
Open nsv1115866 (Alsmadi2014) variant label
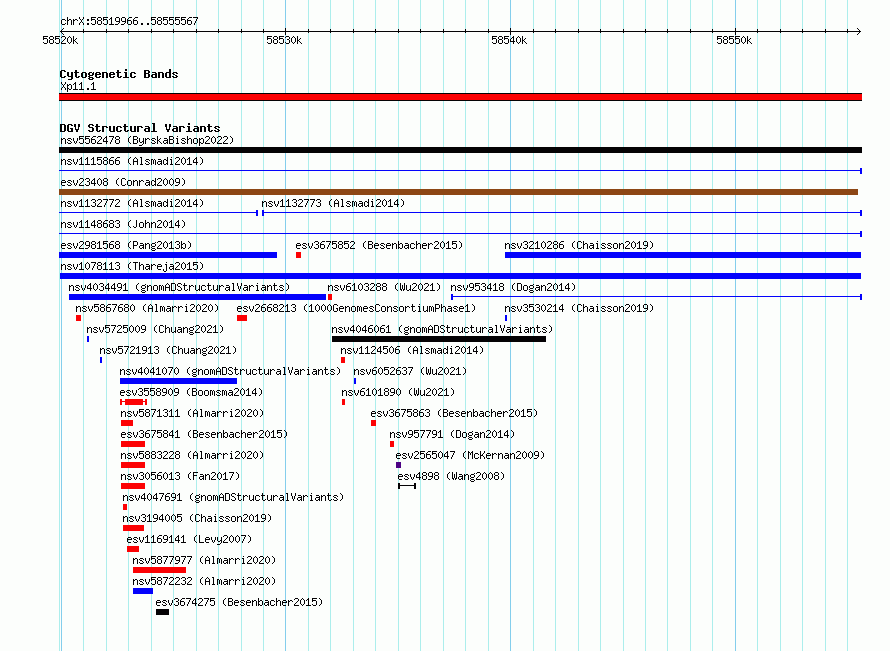pyautogui.click(x=132, y=161)
